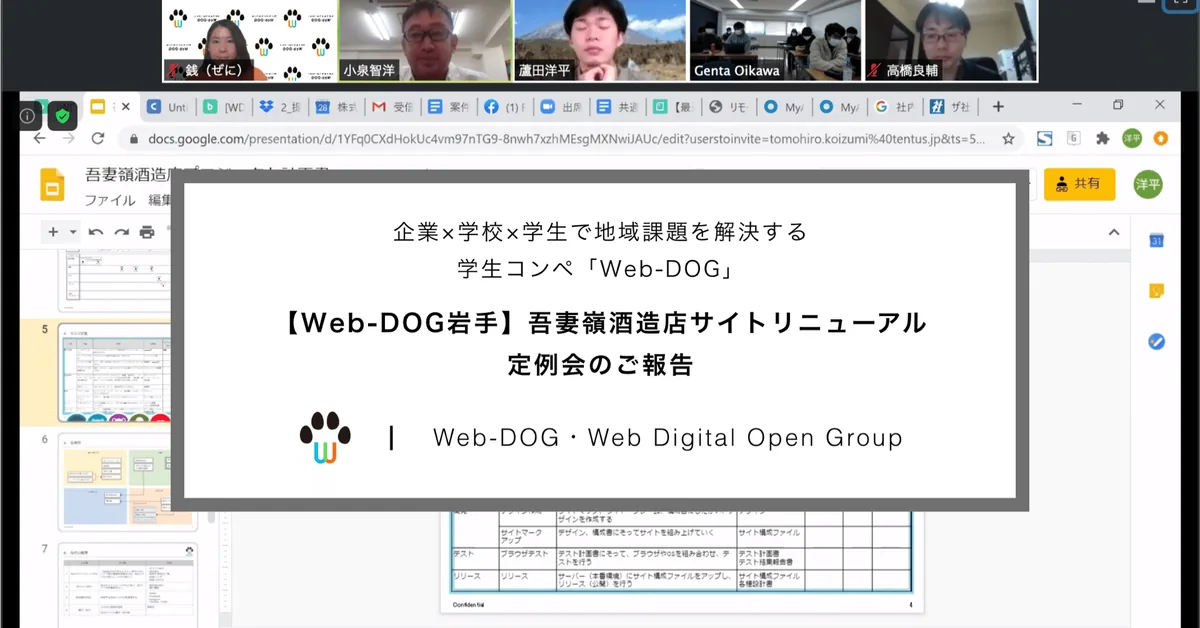Bookmark this page with the star icon
Screen dimensions: 1200x628
(1008, 139)
